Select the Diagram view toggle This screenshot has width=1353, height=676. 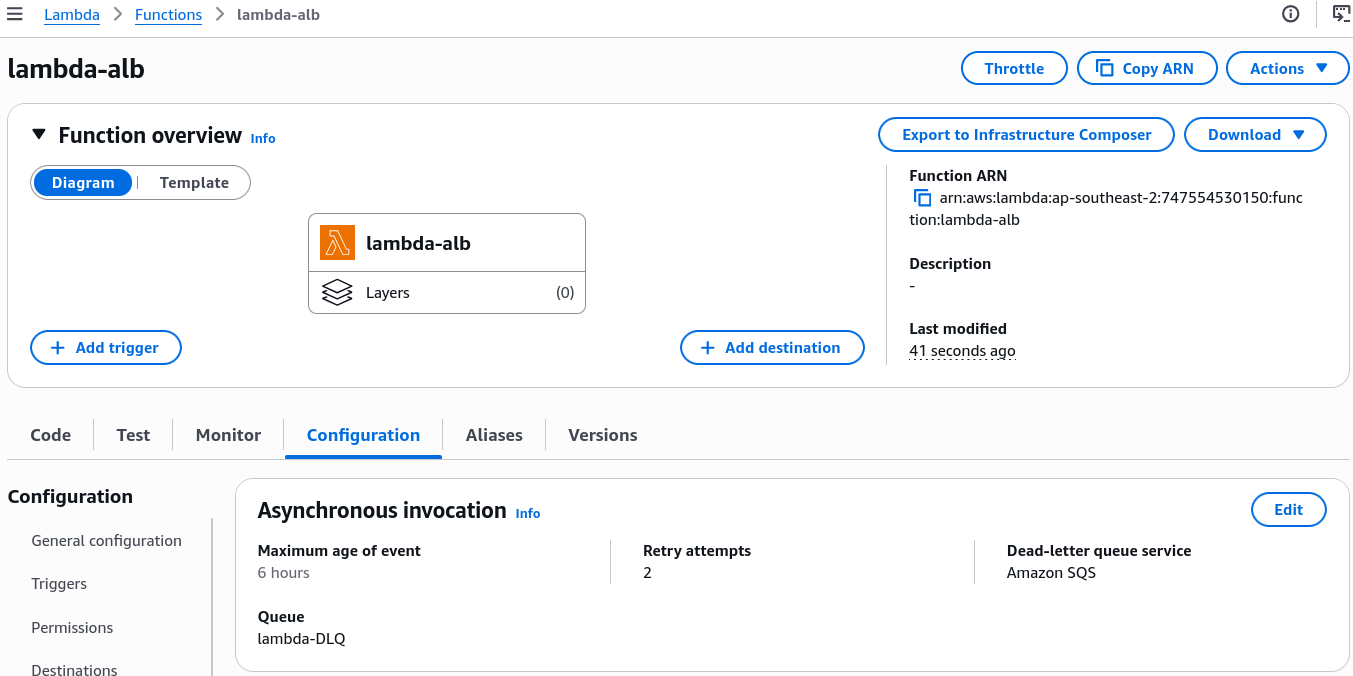click(x=83, y=183)
